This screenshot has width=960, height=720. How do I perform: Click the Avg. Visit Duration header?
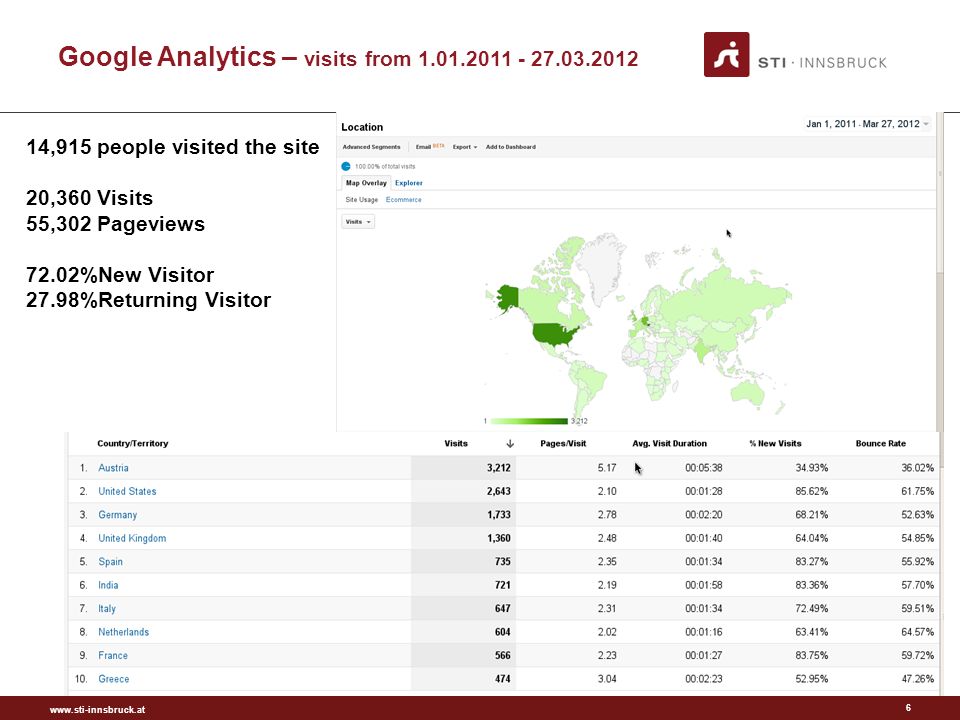pyautogui.click(x=669, y=443)
